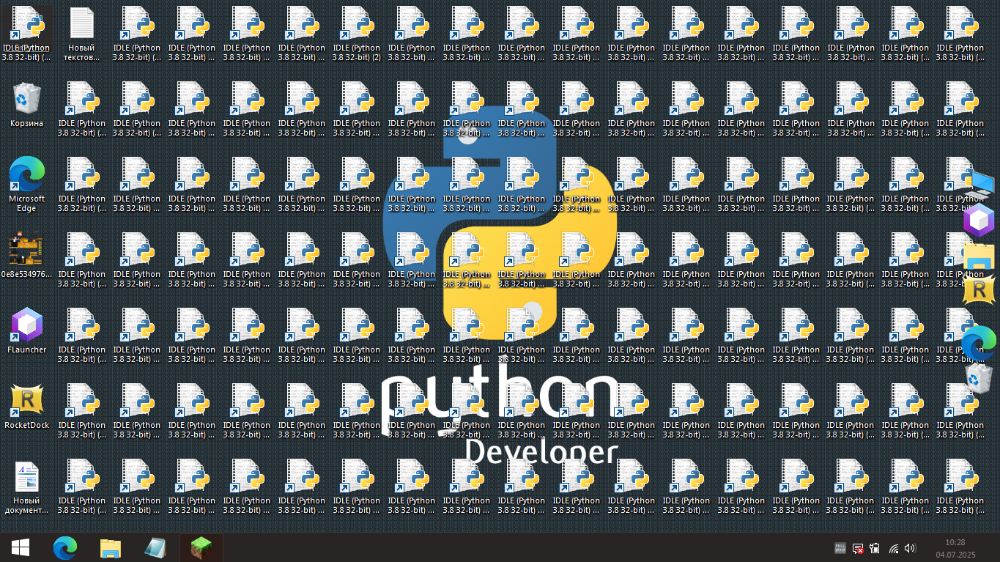Open the volume speaker tray icon

click(x=910, y=548)
